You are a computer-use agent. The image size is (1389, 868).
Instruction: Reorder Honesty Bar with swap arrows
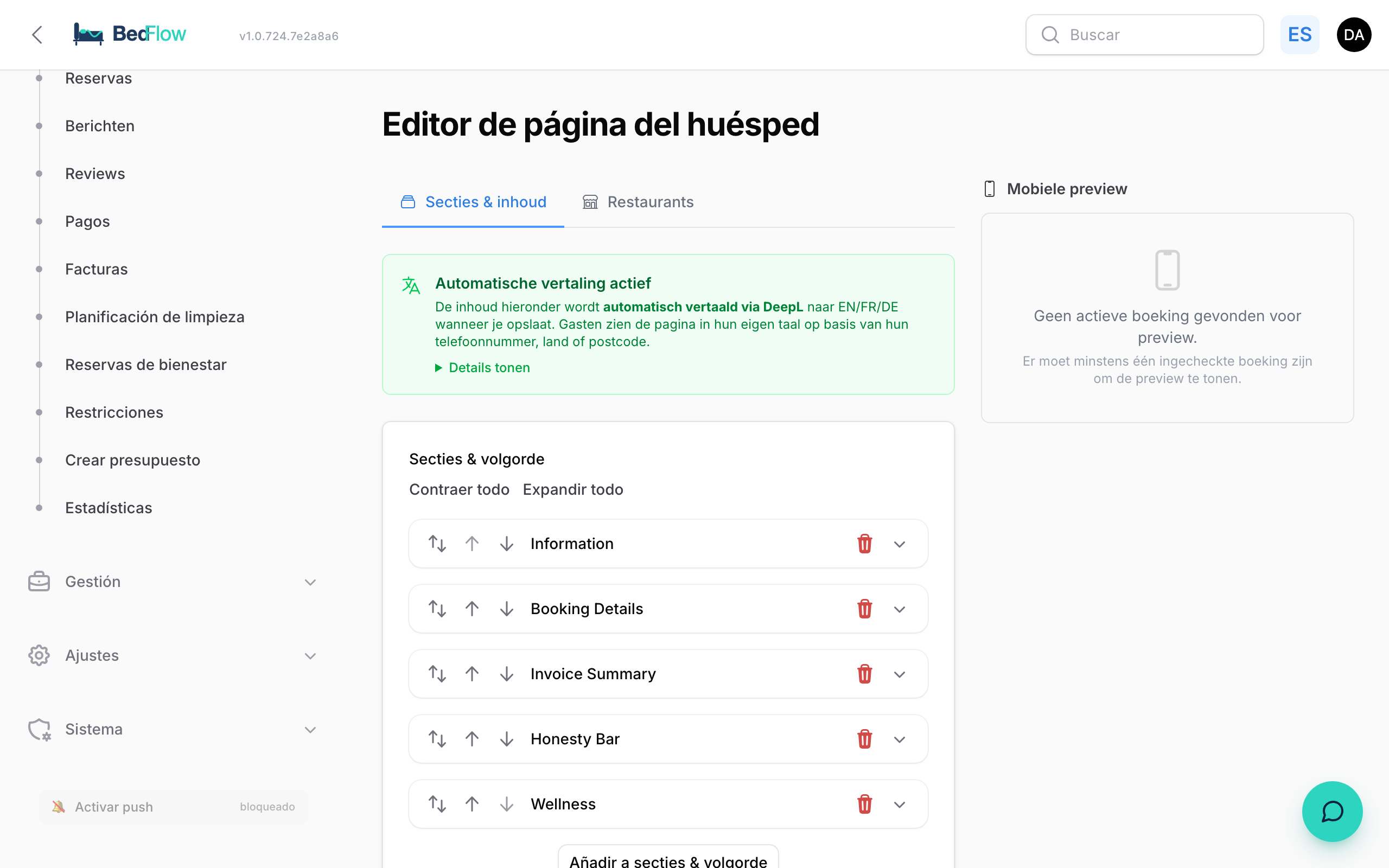coord(437,739)
